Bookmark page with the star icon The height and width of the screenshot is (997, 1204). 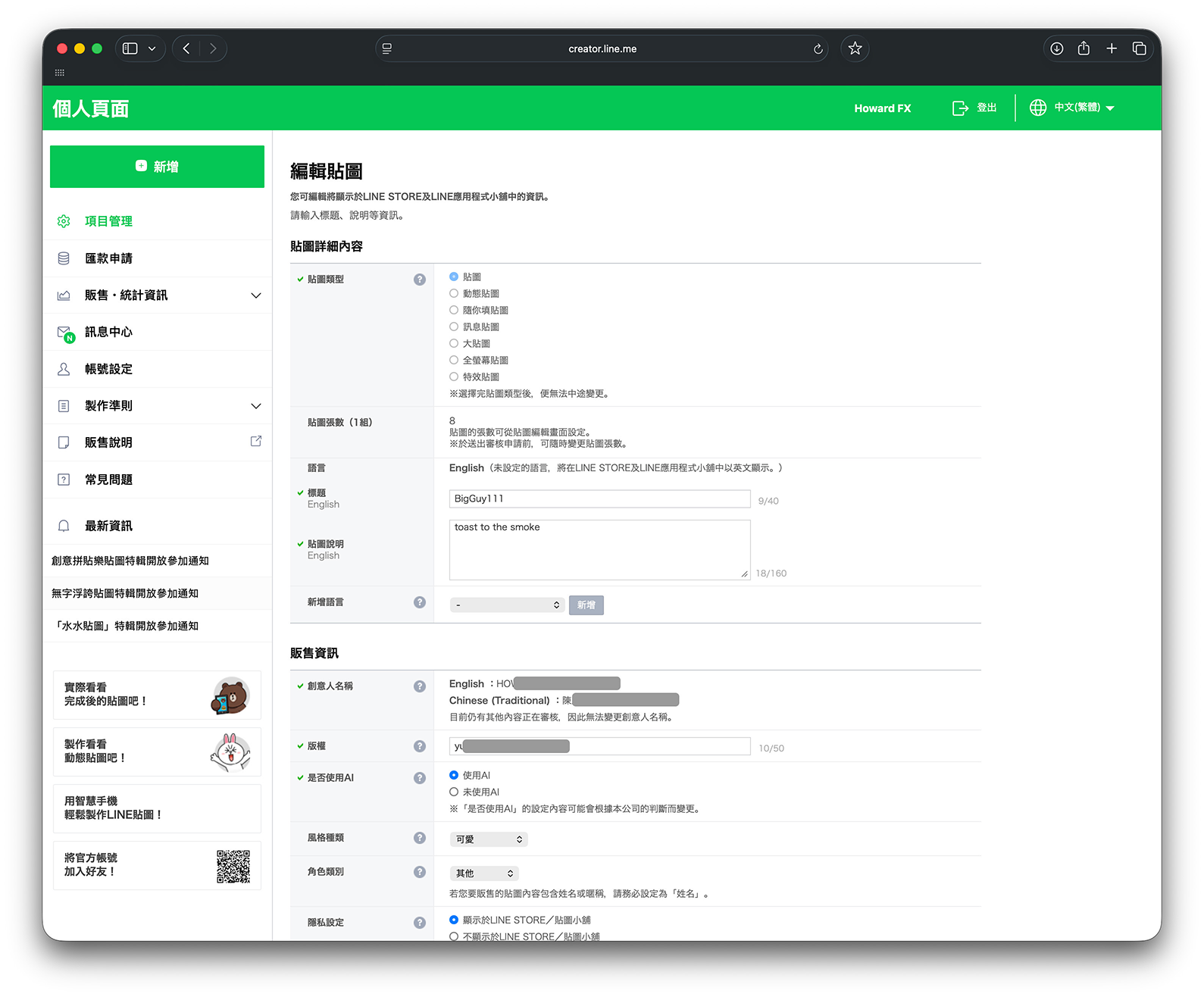855,48
